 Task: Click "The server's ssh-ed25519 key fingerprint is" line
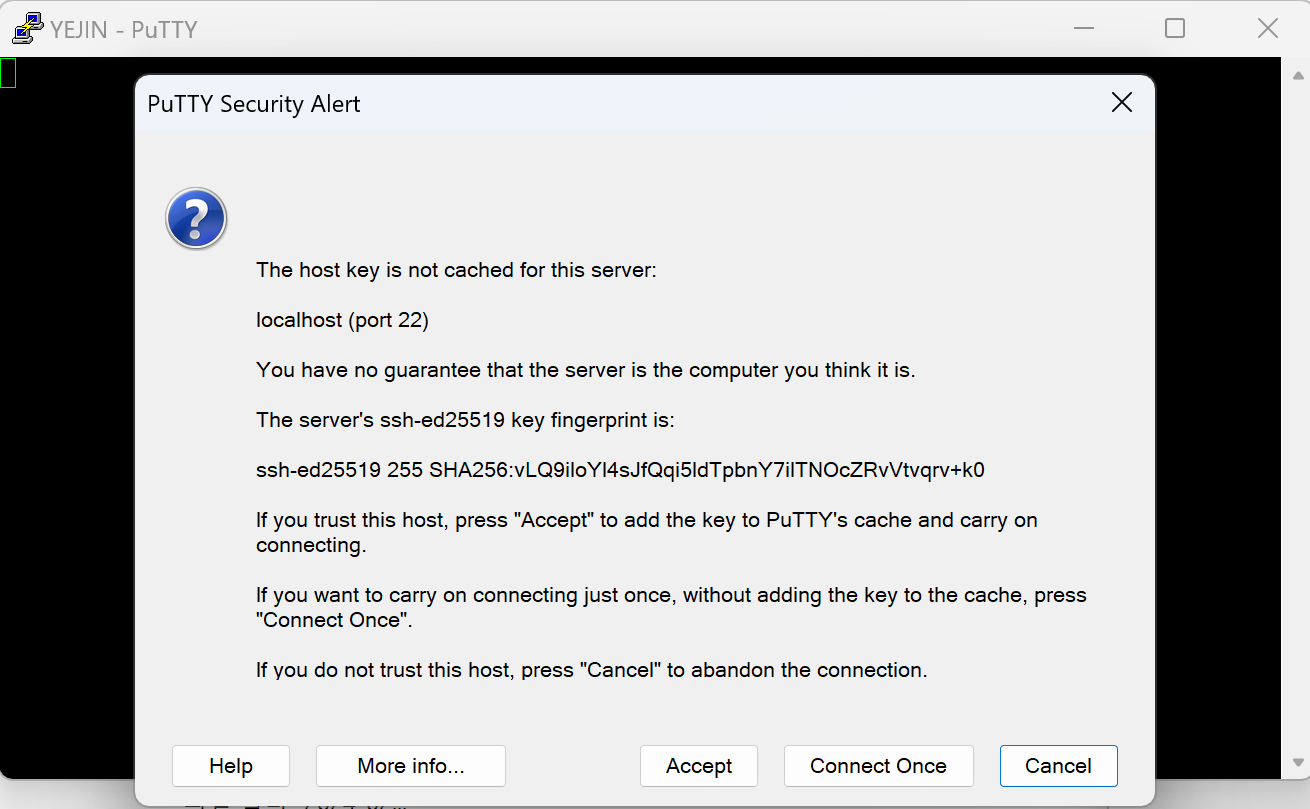point(465,420)
